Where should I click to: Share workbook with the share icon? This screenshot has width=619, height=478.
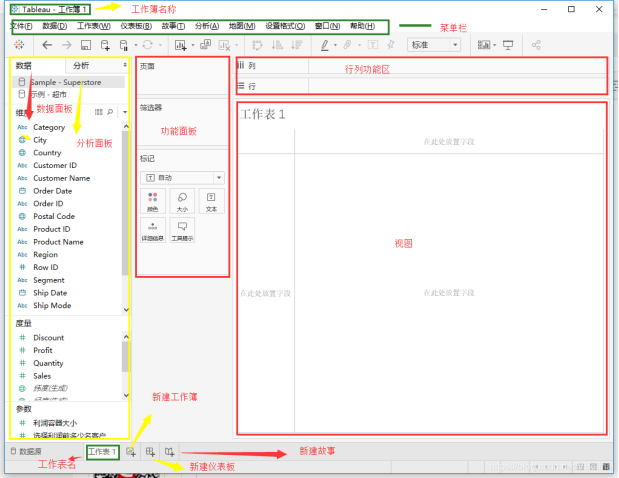tap(536, 45)
